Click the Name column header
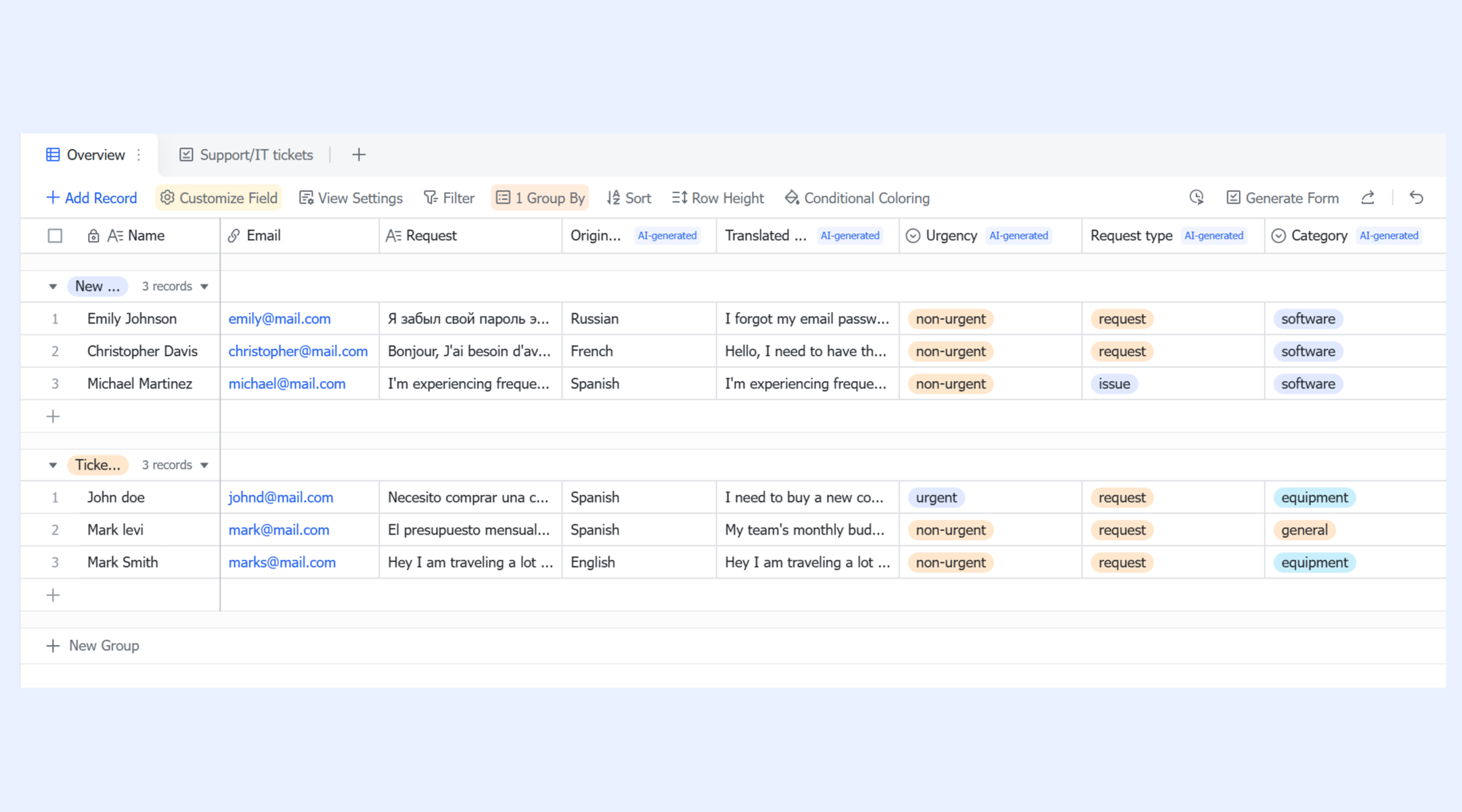 tap(146, 235)
